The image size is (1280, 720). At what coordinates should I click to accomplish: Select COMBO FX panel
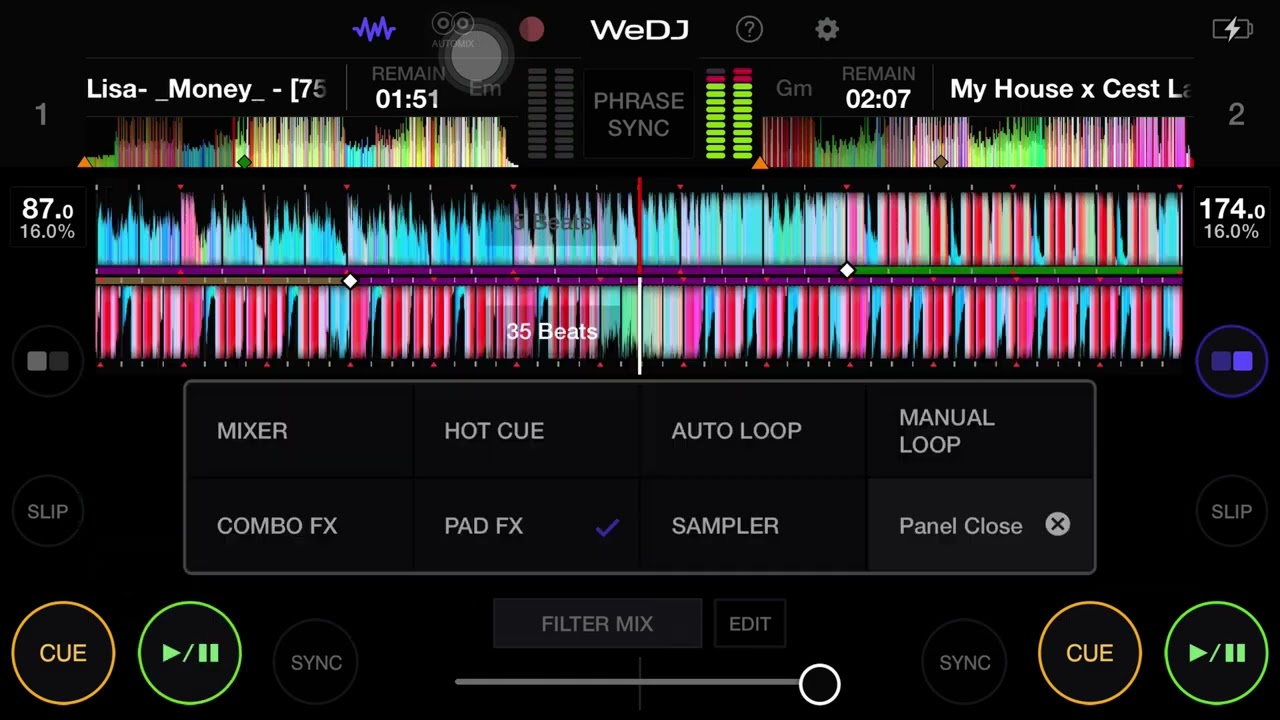299,525
